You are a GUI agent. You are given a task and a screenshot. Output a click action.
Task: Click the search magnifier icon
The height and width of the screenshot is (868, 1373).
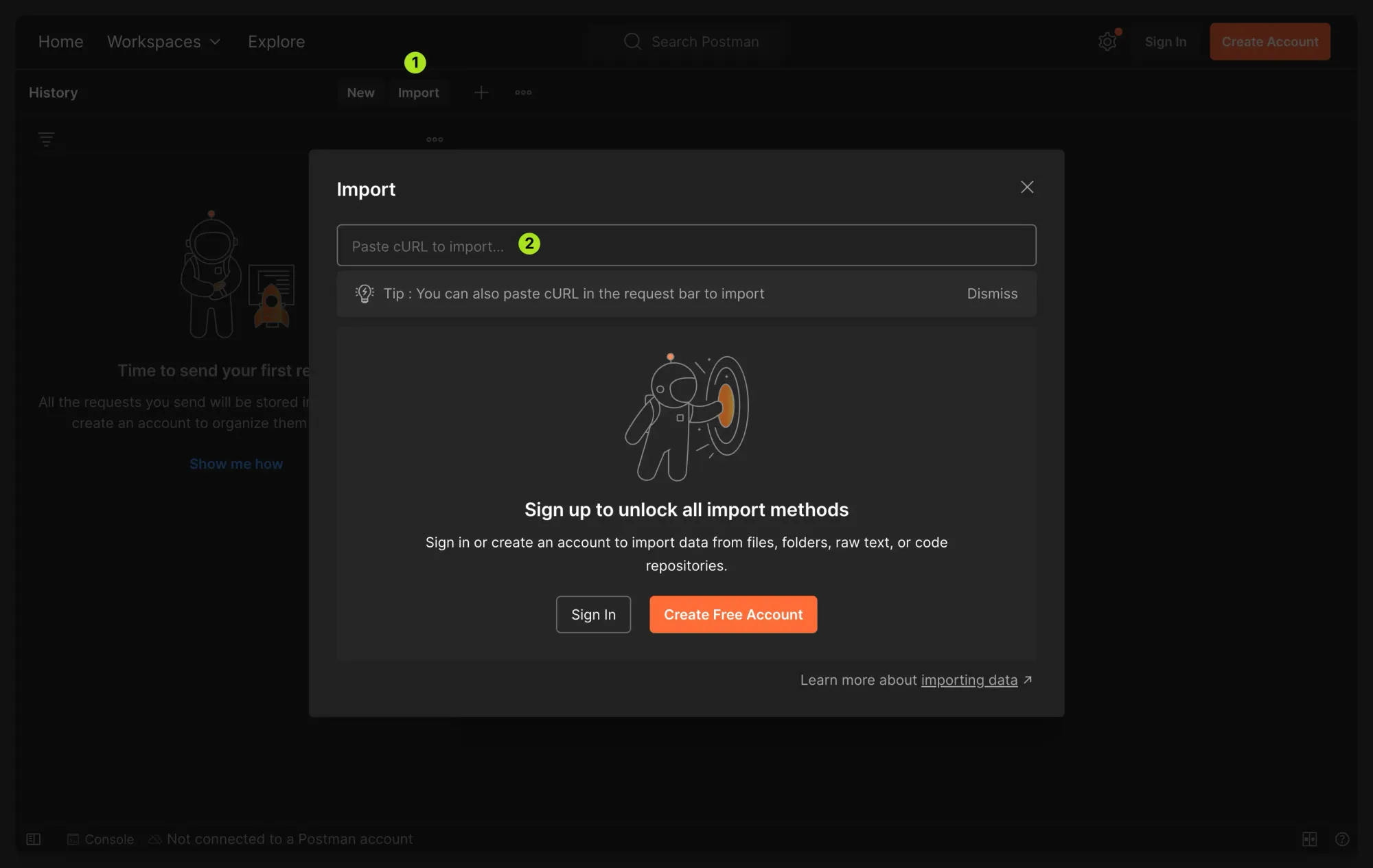[632, 41]
